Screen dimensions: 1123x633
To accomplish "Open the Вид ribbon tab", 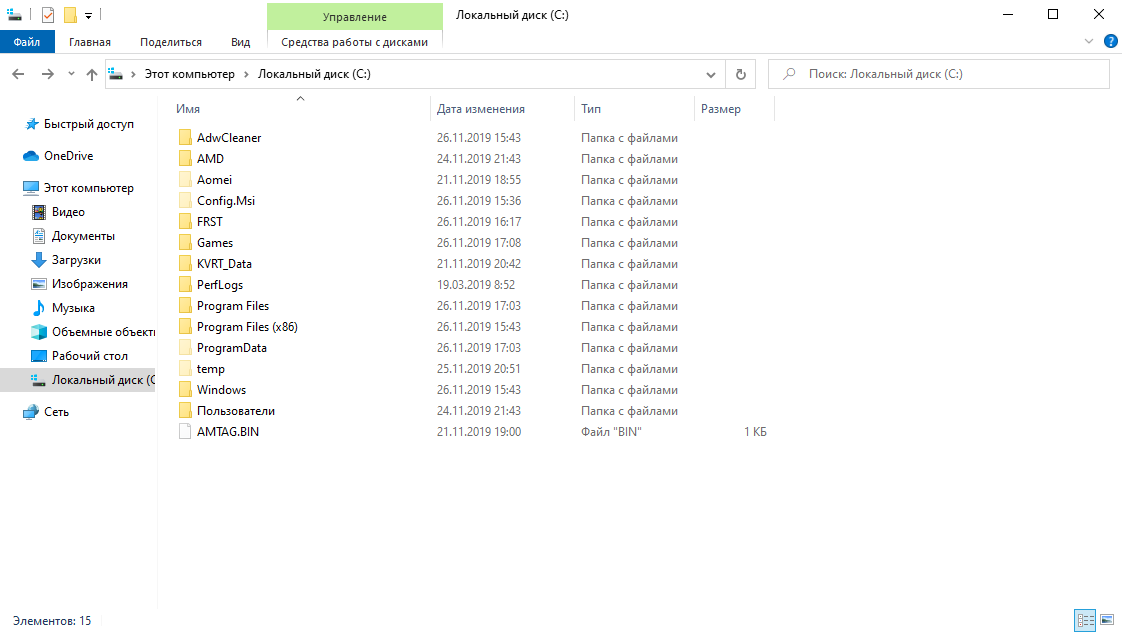I will (x=241, y=42).
